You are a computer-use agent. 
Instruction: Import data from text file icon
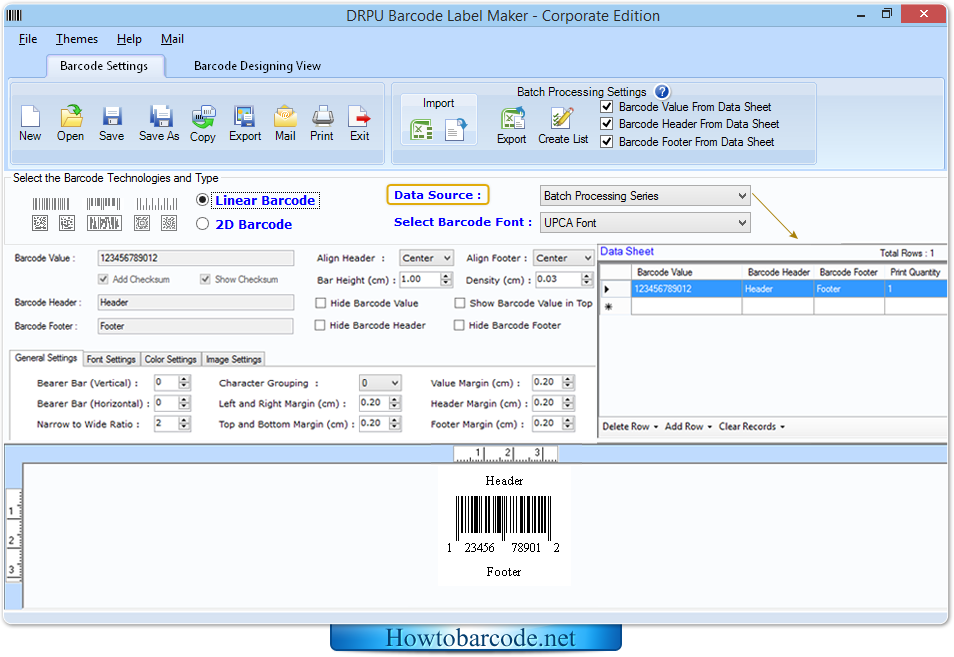pos(456,130)
